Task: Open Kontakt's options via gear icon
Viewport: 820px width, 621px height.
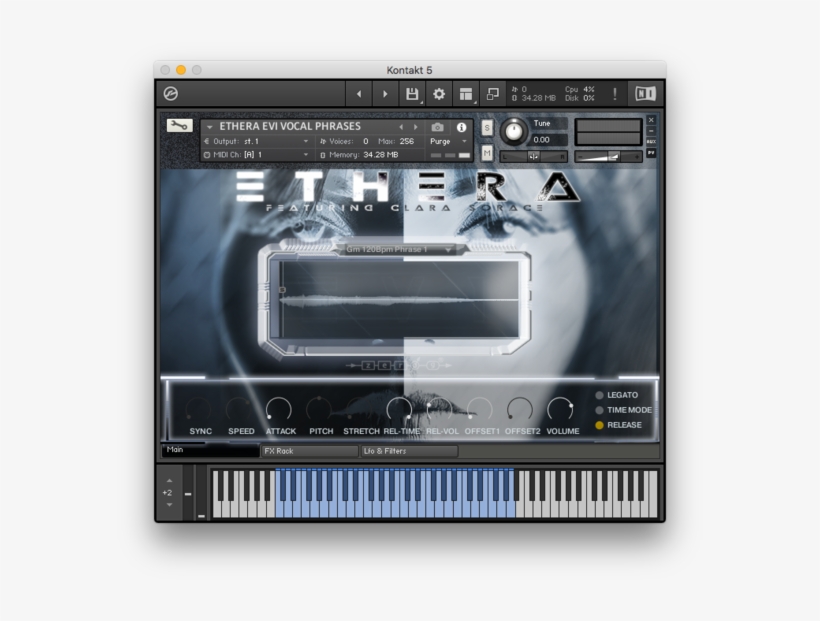Action: (437, 92)
